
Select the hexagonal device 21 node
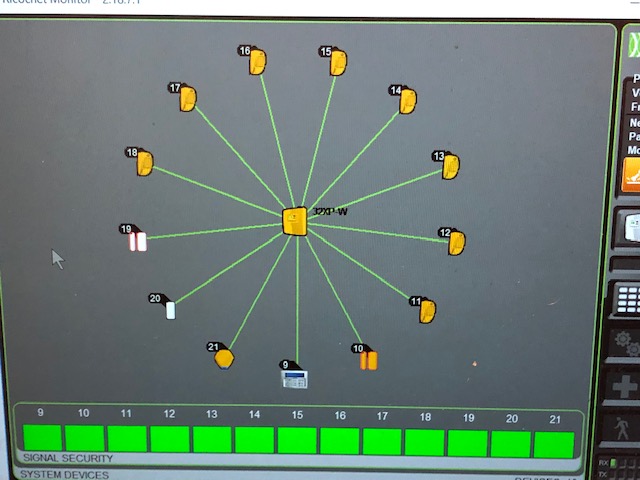point(224,358)
